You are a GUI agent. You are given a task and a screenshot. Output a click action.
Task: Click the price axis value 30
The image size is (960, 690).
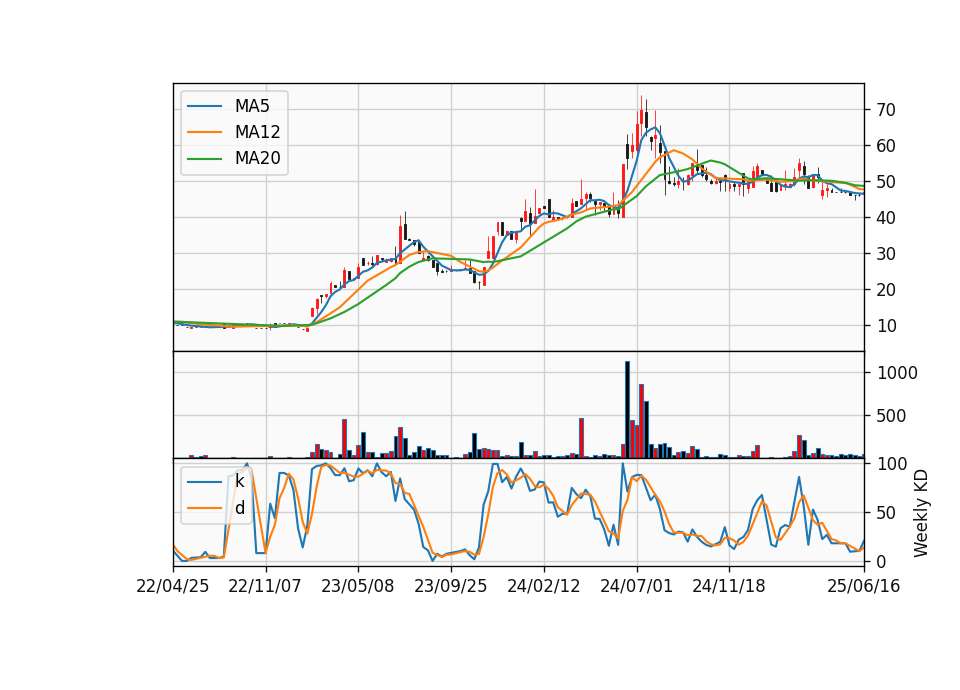coord(886,254)
